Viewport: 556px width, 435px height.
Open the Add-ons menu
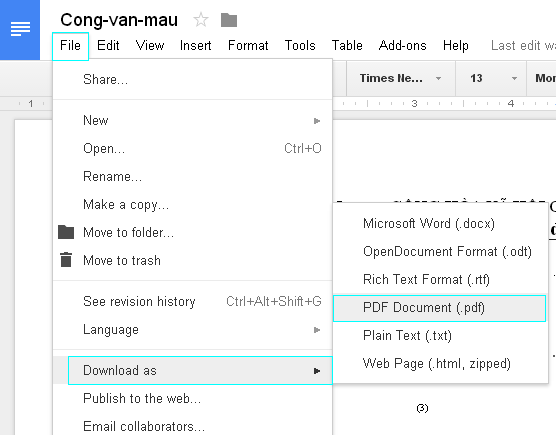coord(402,46)
